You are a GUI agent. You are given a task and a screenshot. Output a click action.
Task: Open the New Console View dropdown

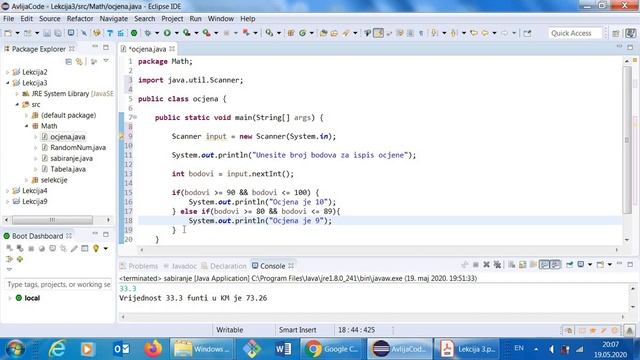(609, 265)
